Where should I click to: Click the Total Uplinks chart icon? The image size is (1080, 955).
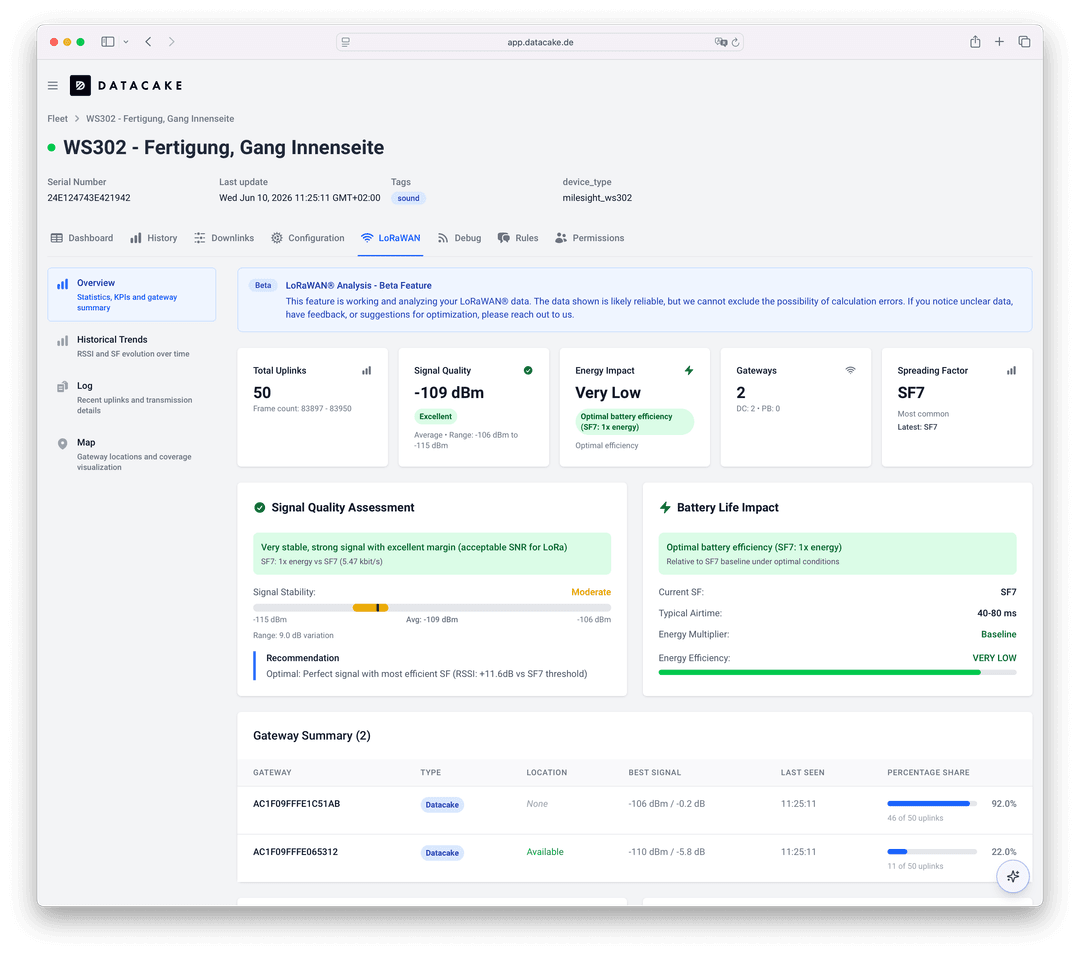click(x=366, y=370)
